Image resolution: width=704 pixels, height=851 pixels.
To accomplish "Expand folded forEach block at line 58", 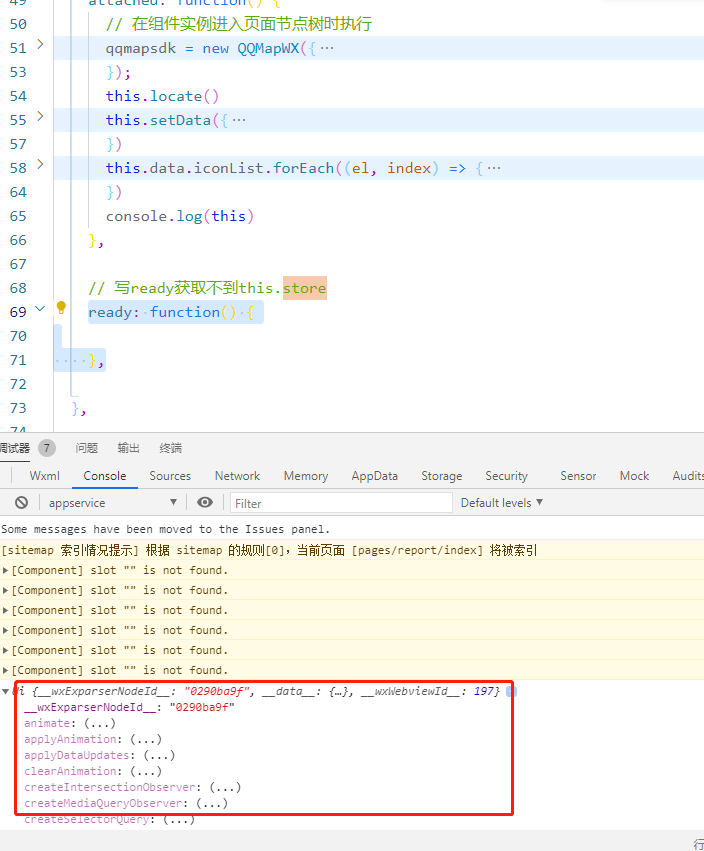I will tap(40, 165).
